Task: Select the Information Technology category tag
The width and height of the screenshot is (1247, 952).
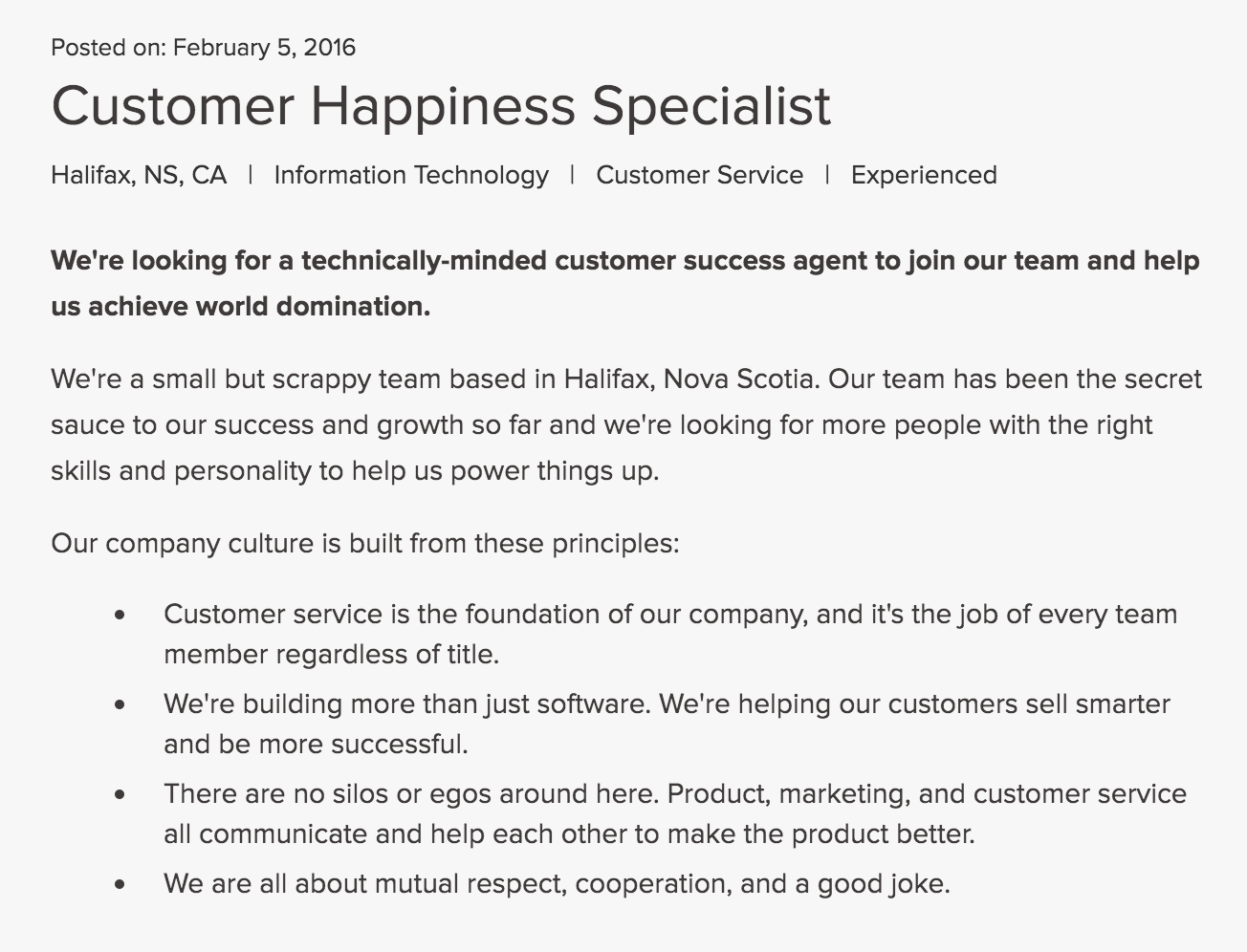Action: coord(411,175)
